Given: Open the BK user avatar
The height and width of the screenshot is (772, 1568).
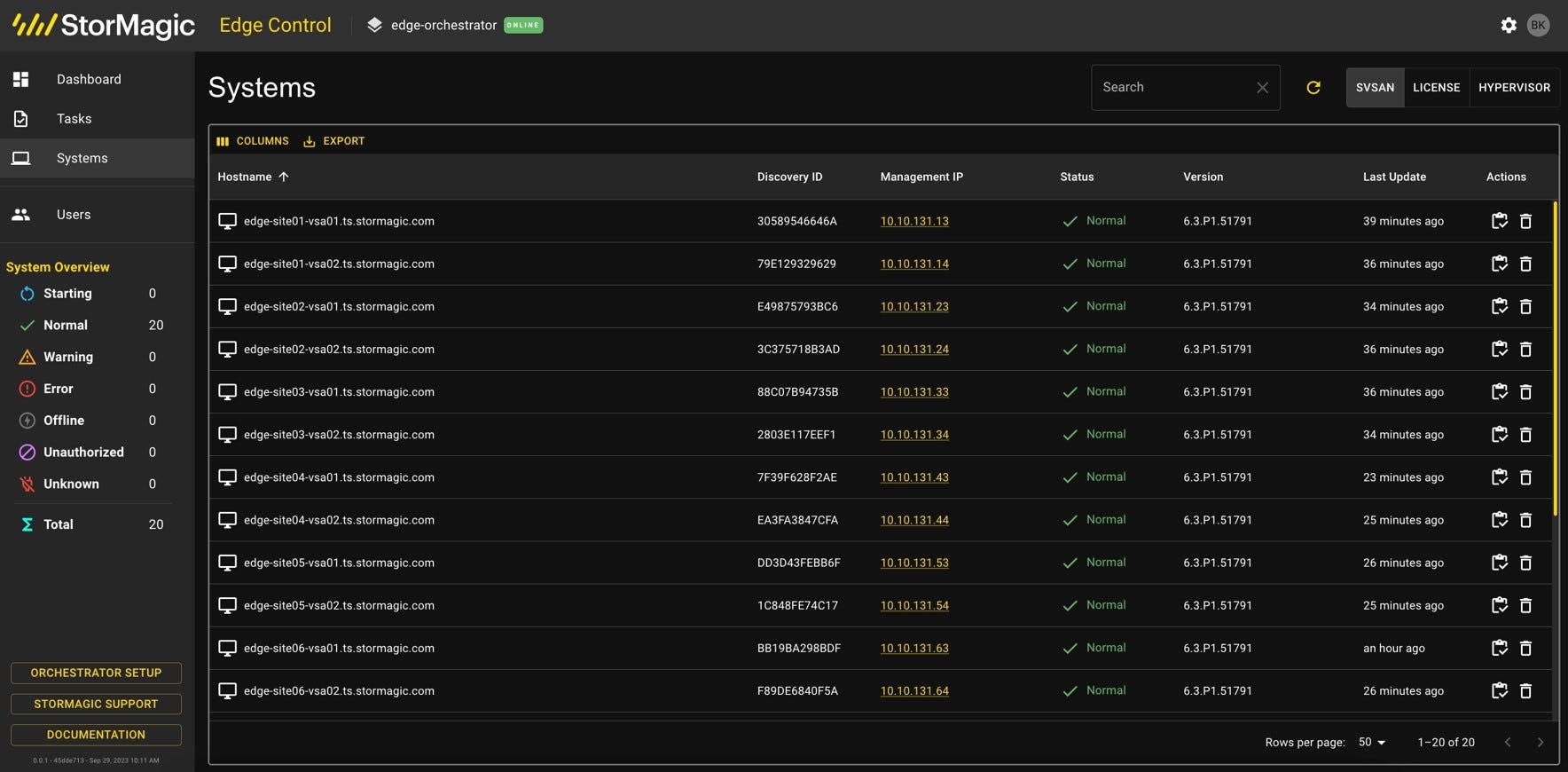Looking at the screenshot, I should point(1538,26).
